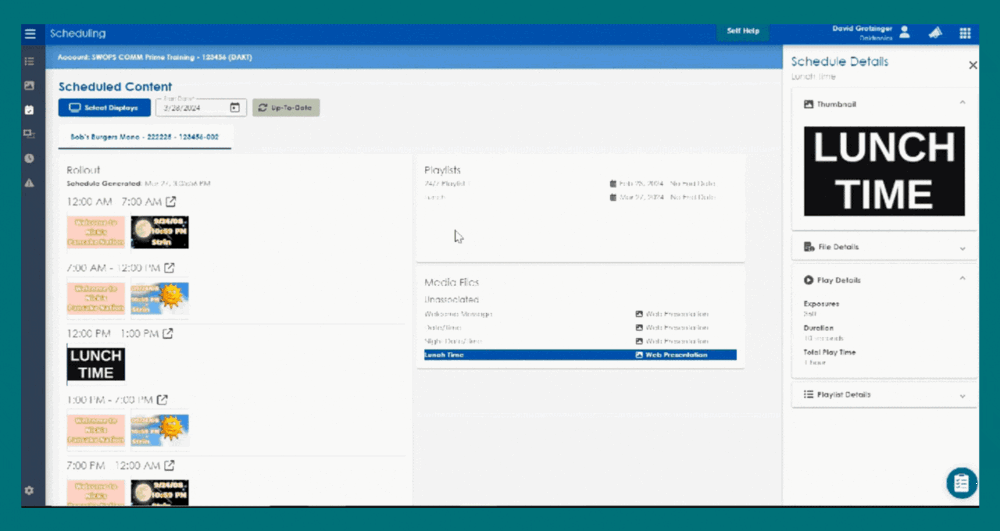Expand the File Details section
This screenshot has height=531, width=1000.
962,247
